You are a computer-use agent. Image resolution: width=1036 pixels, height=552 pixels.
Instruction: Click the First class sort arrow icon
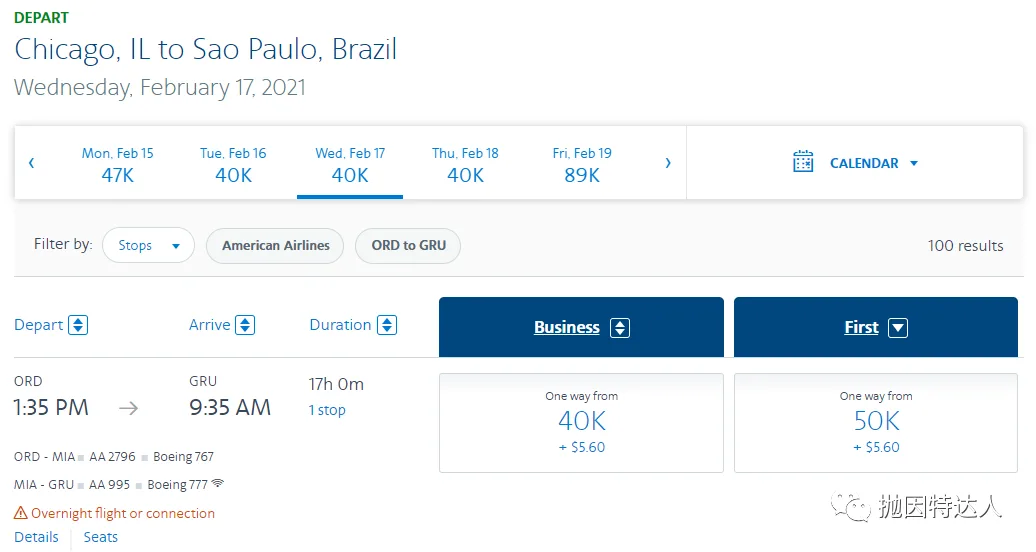click(x=898, y=328)
